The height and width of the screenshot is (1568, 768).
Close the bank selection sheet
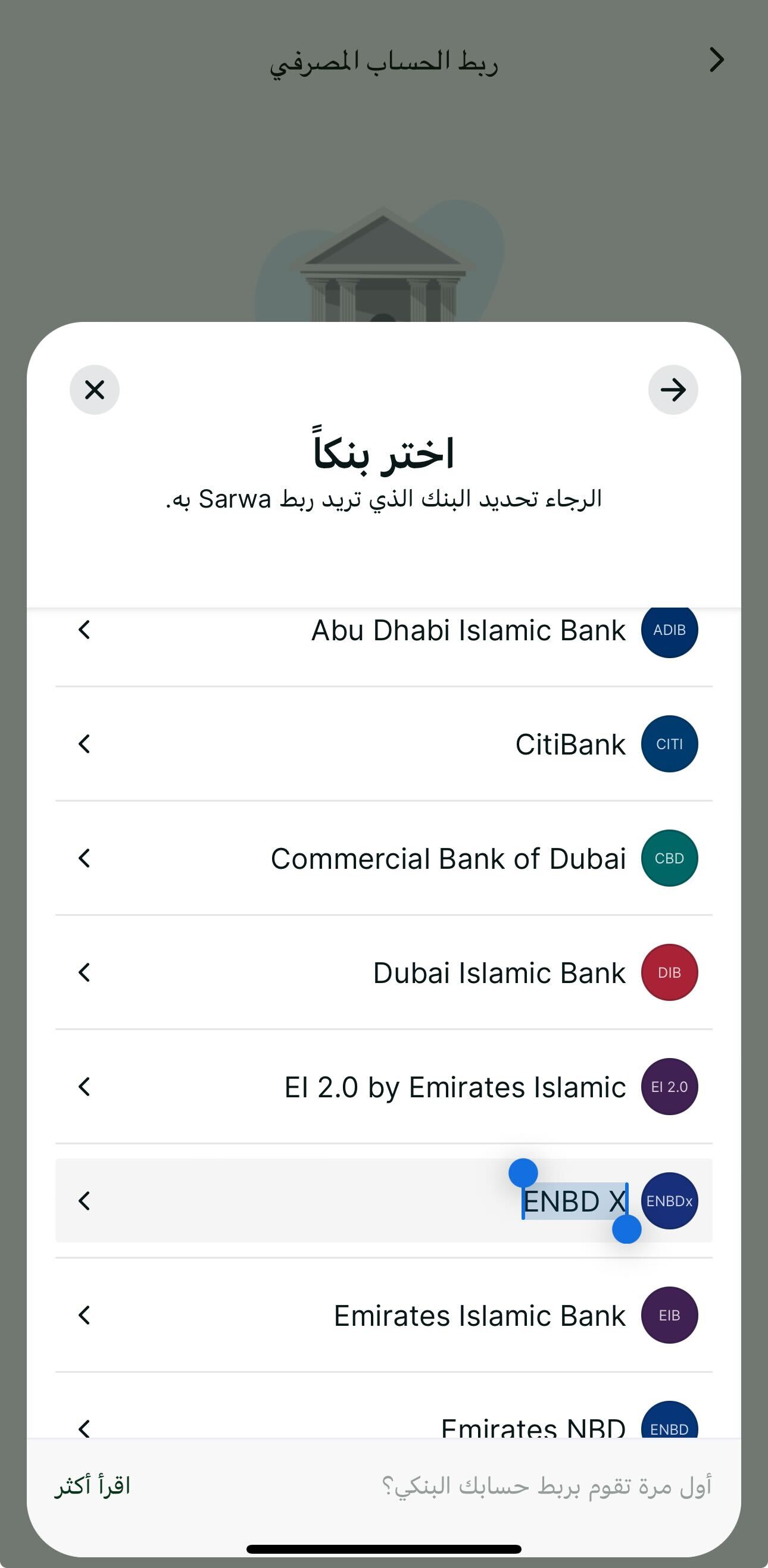point(95,390)
